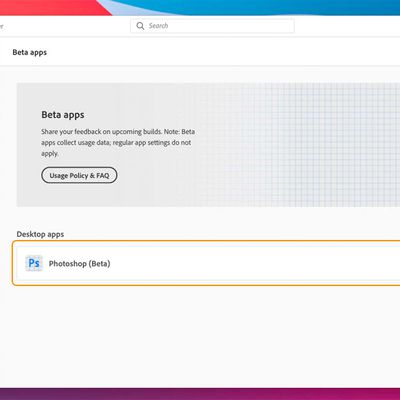Open the Usage Policy & FAQ button
Screen dimensions: 400x400
tap(79, 175)
